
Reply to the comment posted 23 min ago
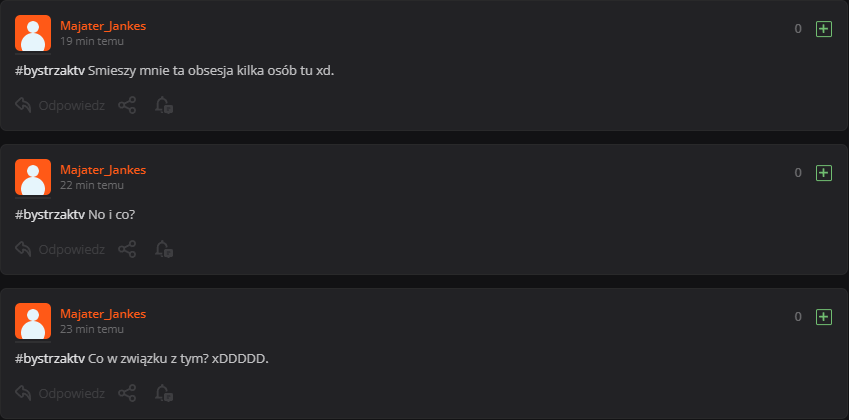60,393
